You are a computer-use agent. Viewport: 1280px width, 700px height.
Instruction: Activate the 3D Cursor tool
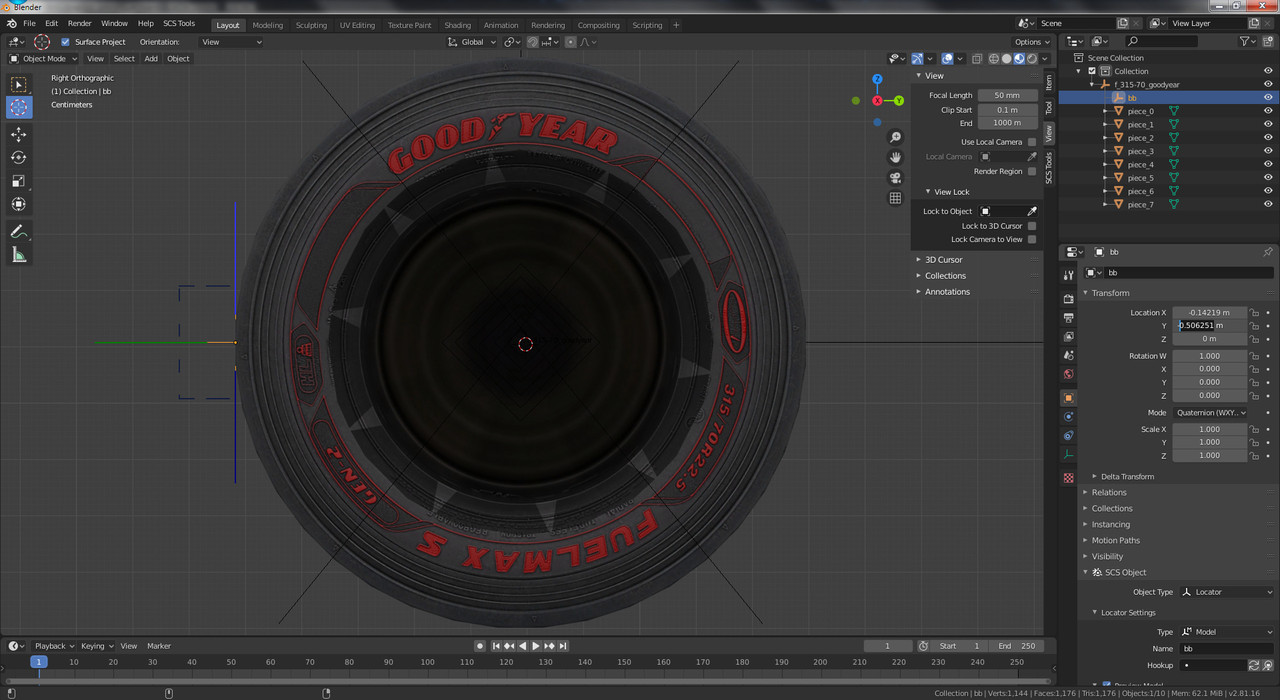click(x=19, y=108)
